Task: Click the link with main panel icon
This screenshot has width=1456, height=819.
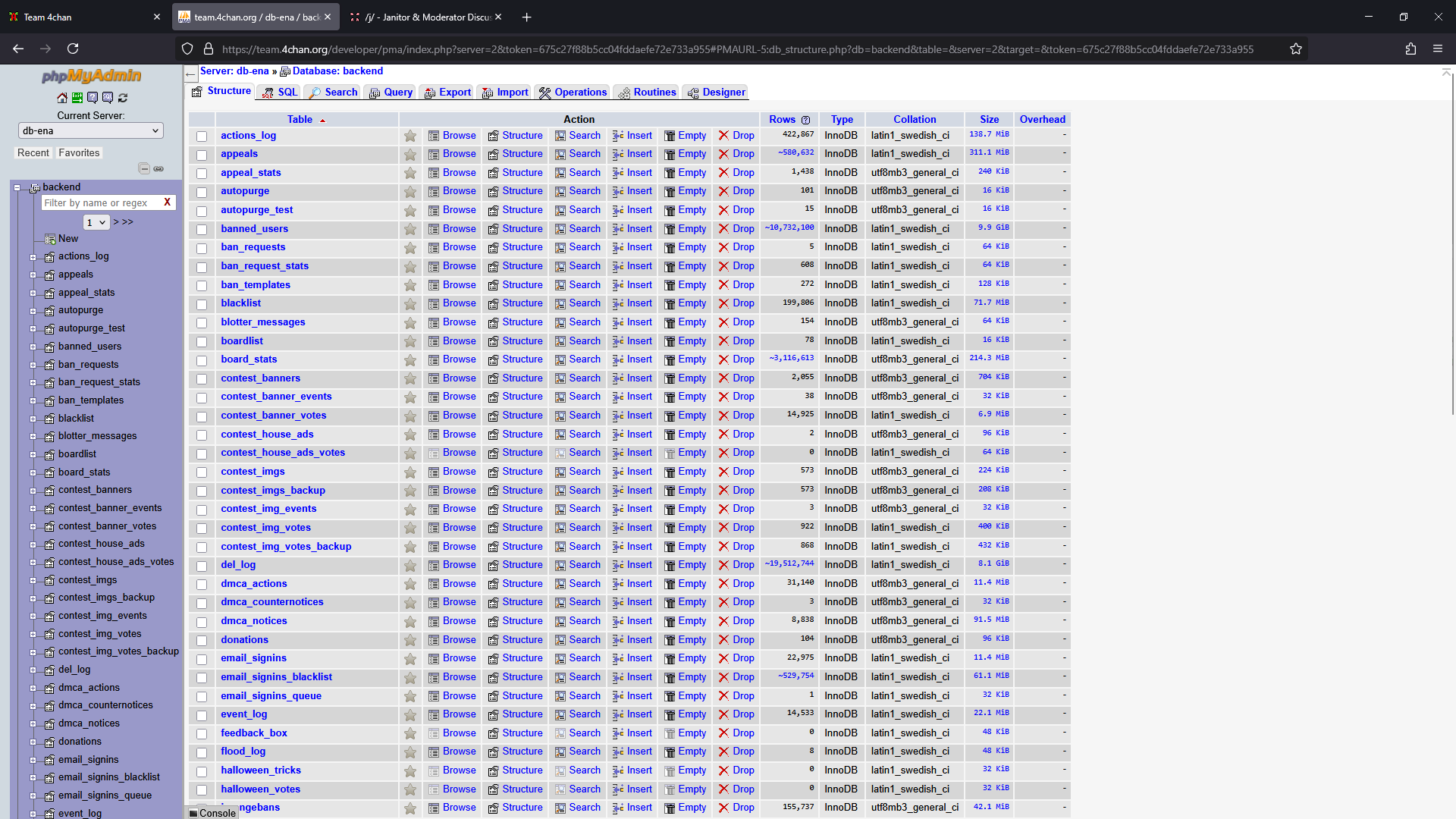Action: click(x=158, y=168)
